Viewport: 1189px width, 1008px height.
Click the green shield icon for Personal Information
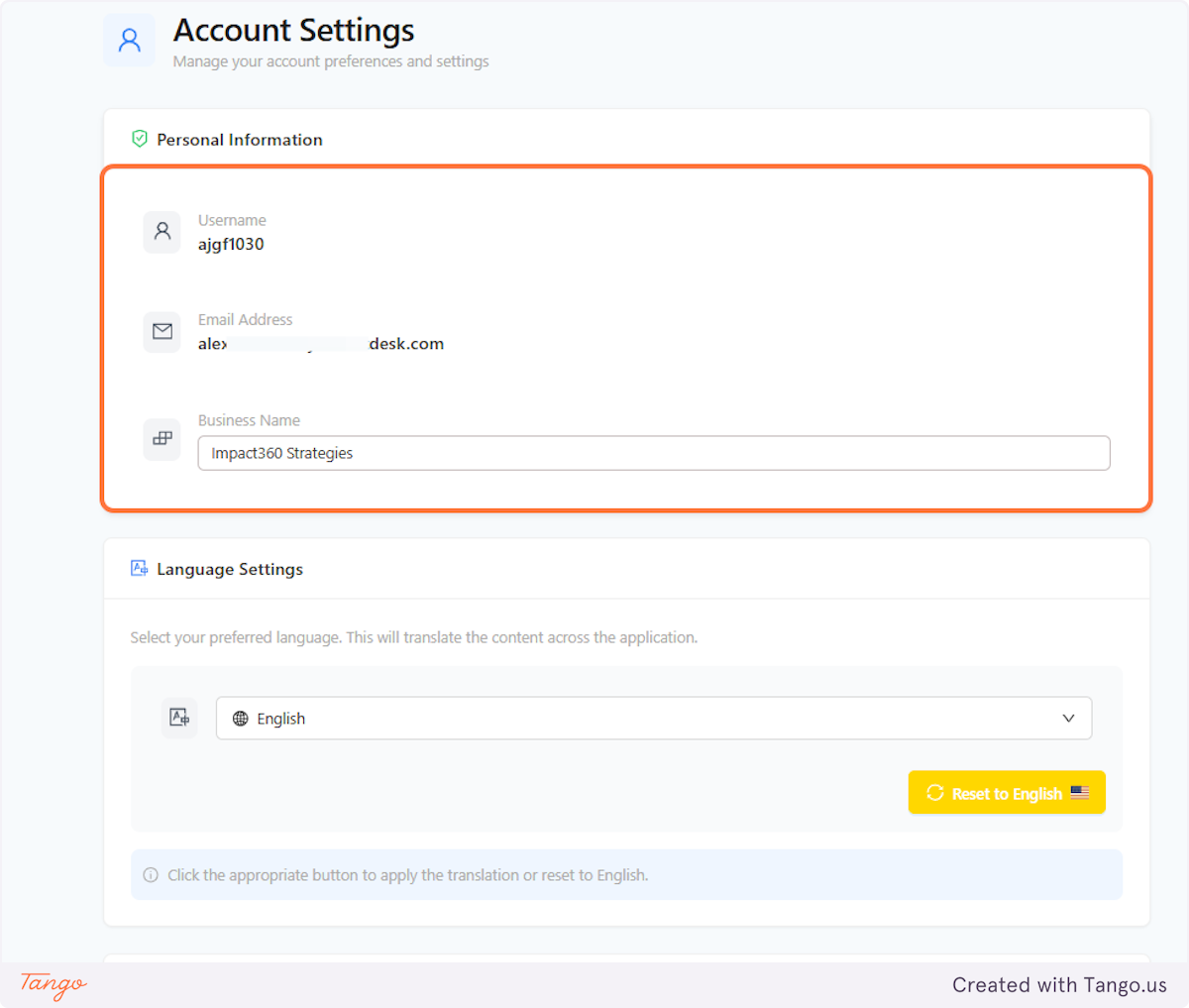tap(140, 139)
